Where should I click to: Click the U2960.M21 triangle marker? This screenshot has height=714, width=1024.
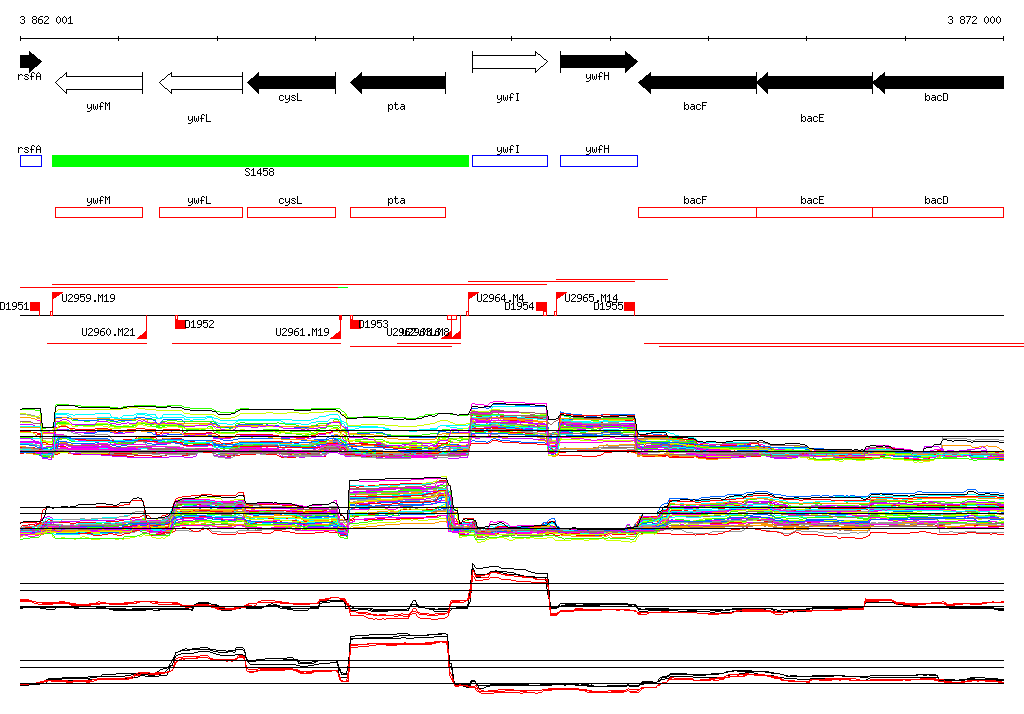[142, 334]
